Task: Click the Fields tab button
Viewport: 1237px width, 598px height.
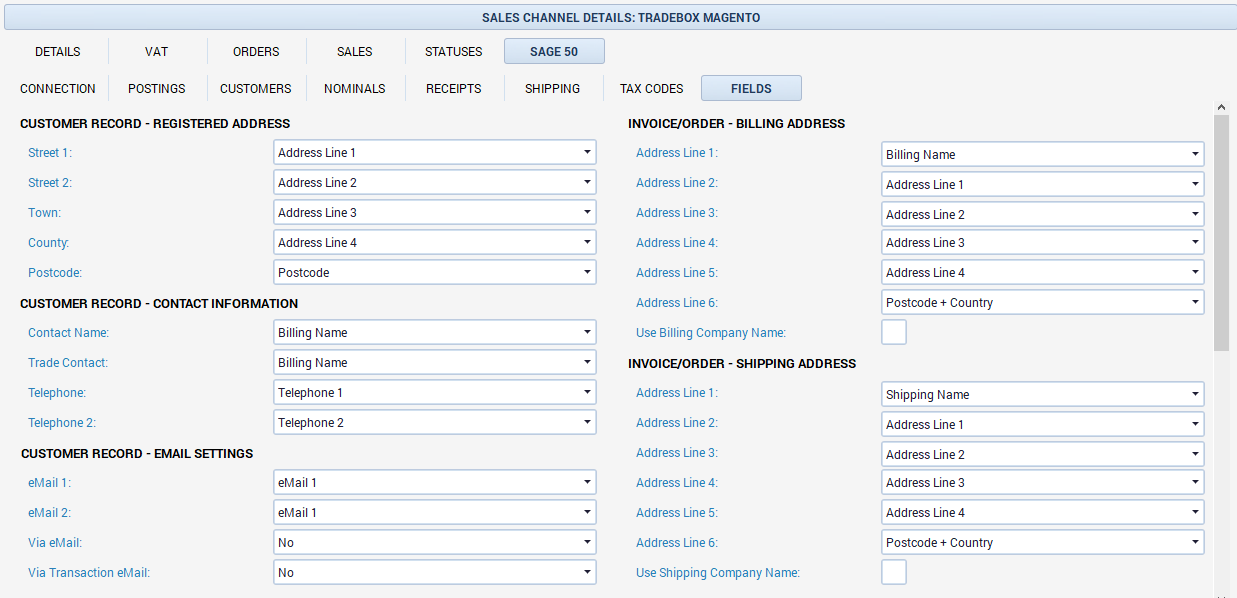Action: click(751, 89)
